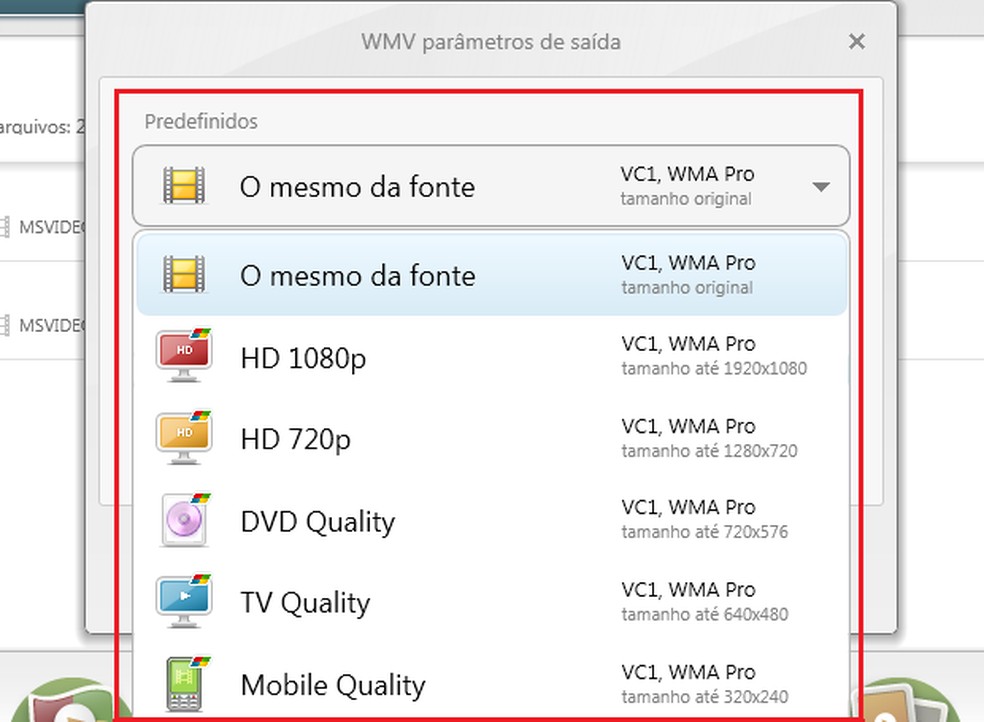Click the 'tamanho até 320x240' description
This screenshot has width=984, height=722.
coord(704,696)
